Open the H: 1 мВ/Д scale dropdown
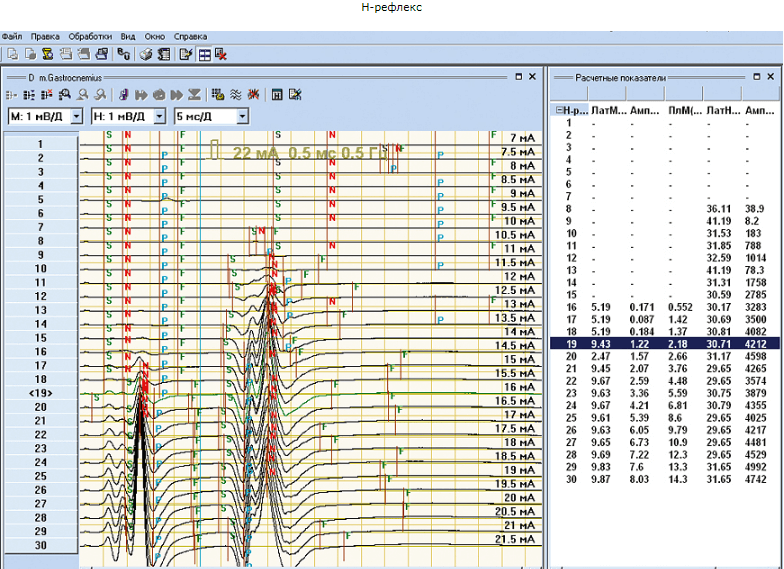The width and height of the screenshot is (784, 569). coord(160,116)
